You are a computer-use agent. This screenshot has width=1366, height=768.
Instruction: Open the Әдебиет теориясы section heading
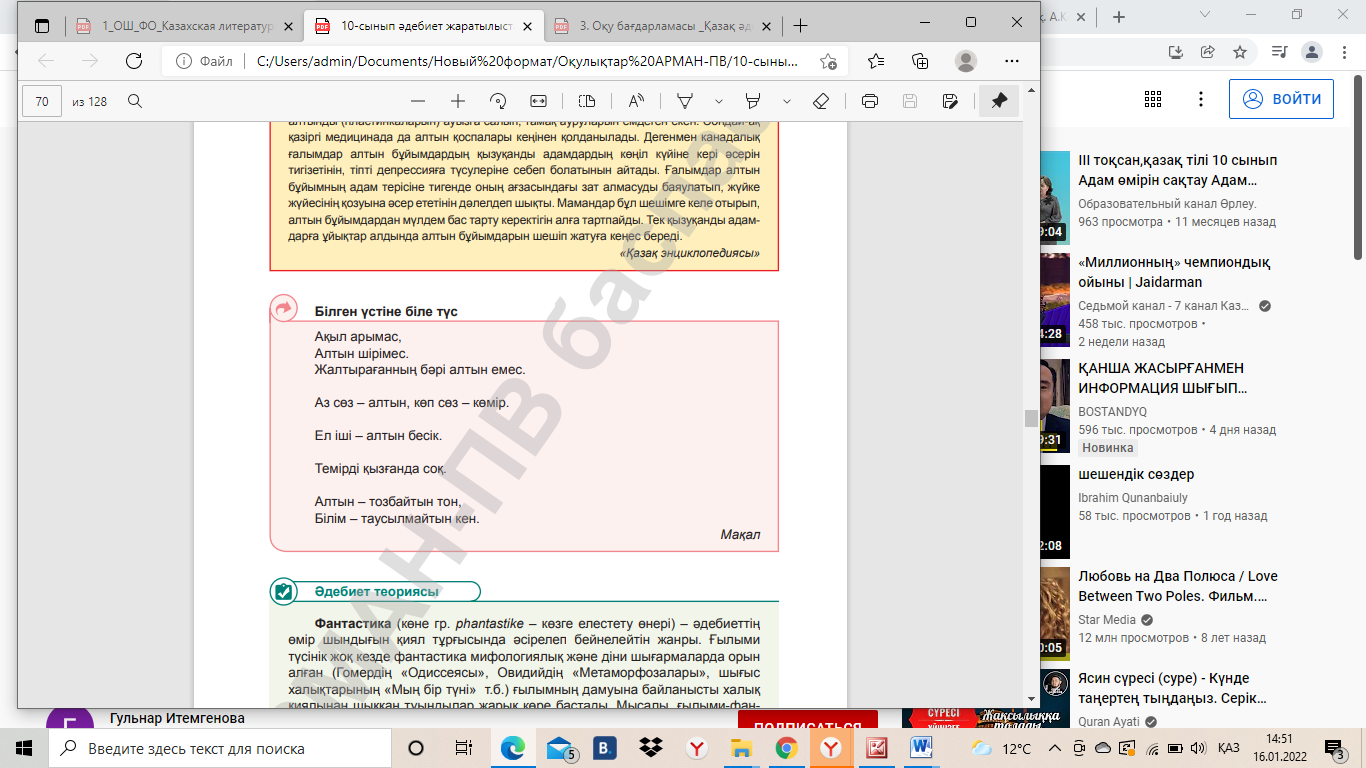[x=377, y=592]
